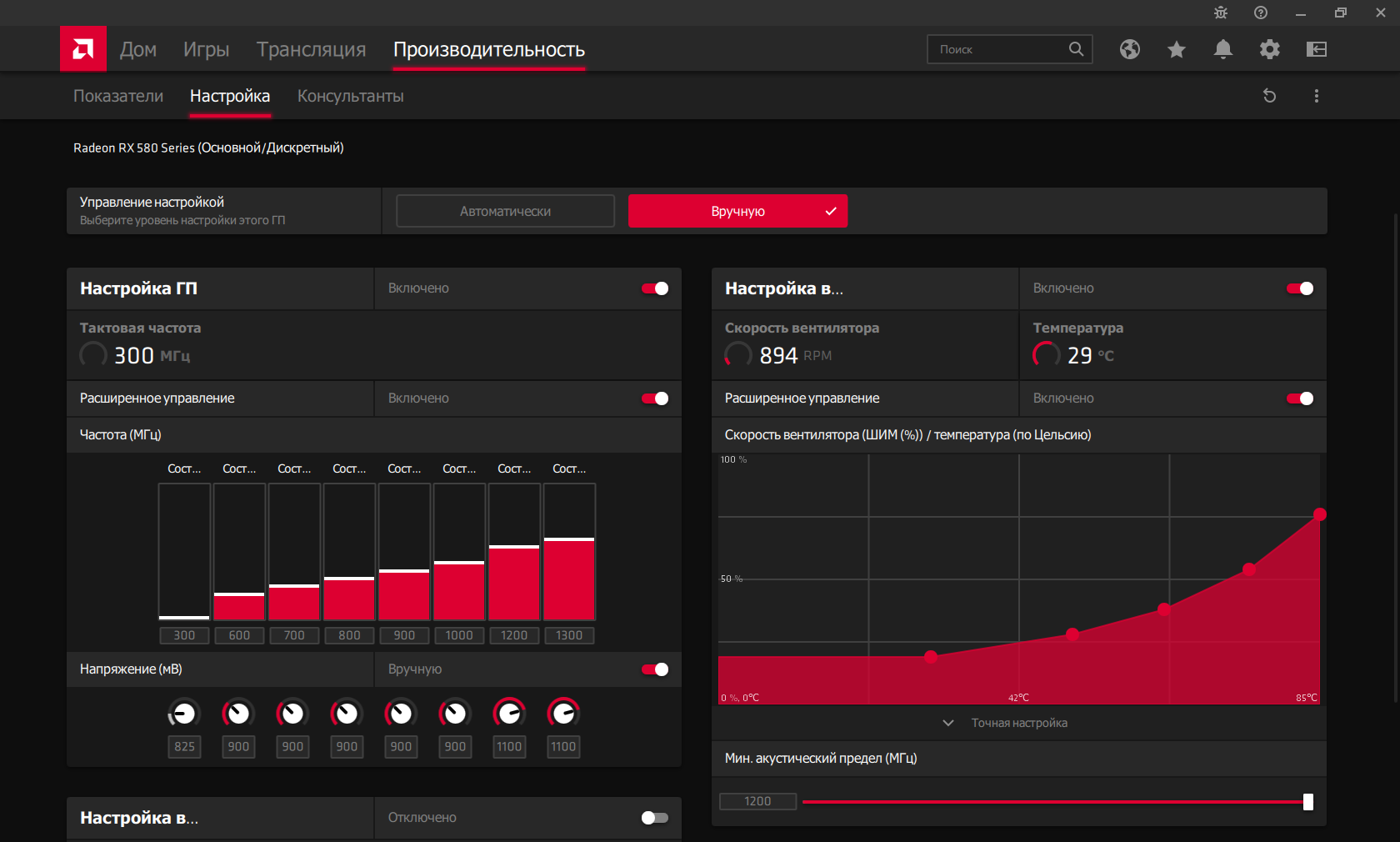Viewport: 1400px width, 842px height.
Task: Open notifications bell icon
Action: [1222, 49]
